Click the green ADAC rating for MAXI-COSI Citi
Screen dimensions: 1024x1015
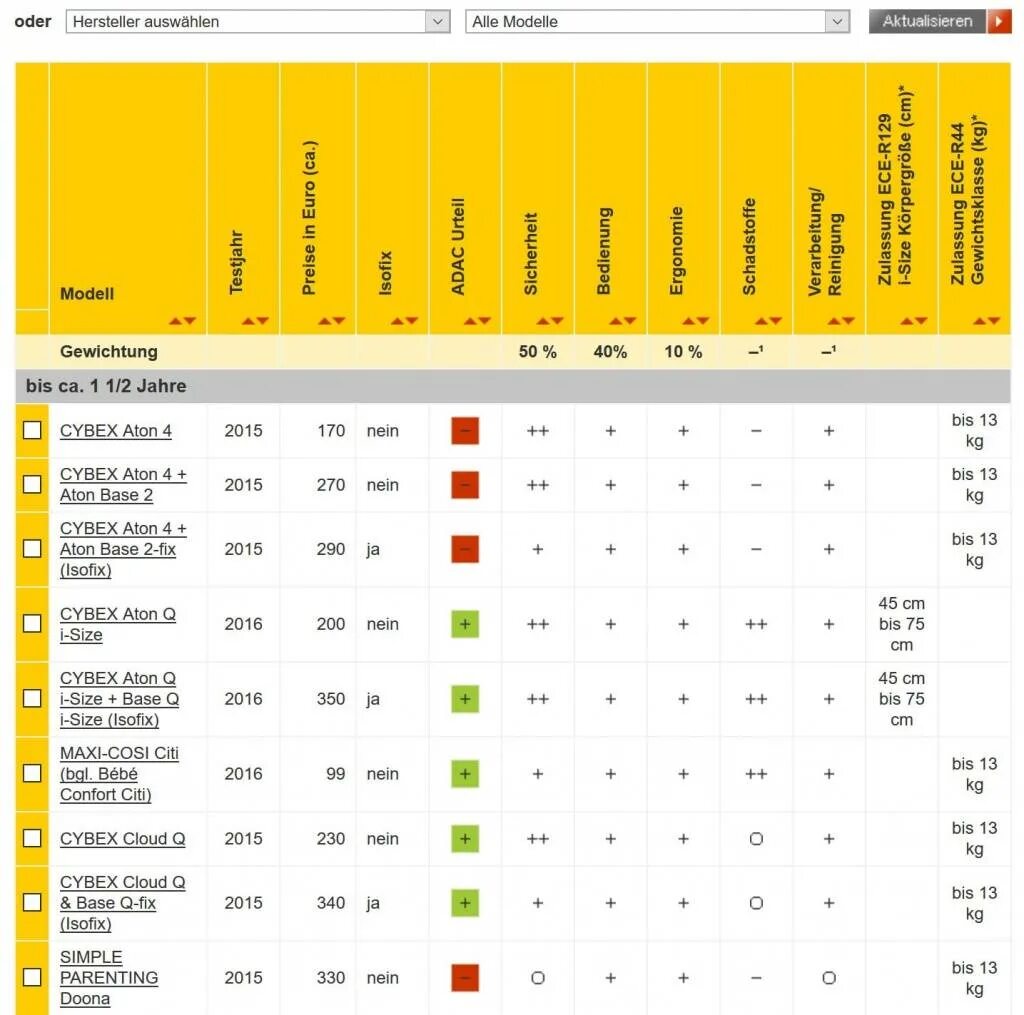(x=465, y=773)
